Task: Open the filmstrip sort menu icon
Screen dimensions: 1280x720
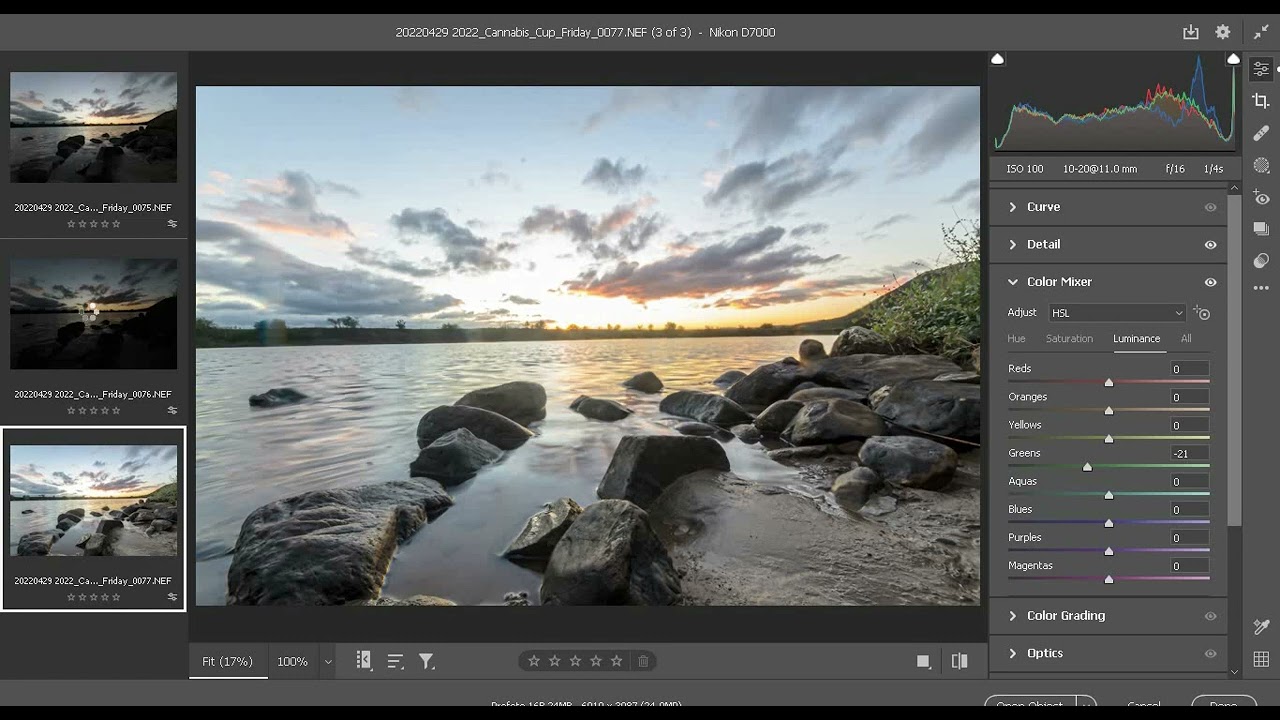Action: point(395,661)
